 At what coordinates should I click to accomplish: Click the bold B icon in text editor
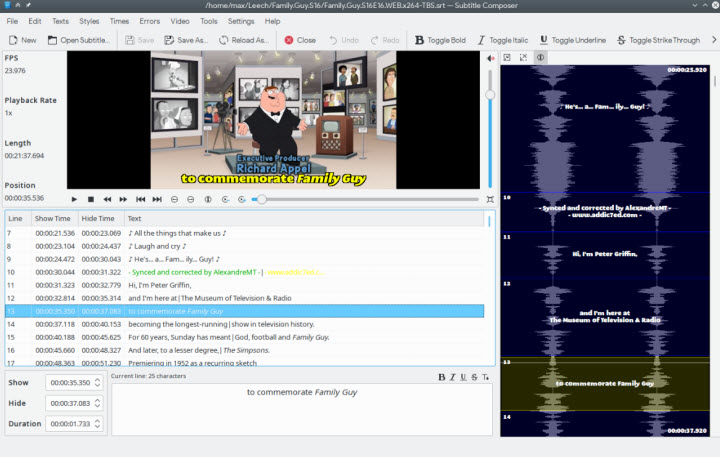(442, 377)
